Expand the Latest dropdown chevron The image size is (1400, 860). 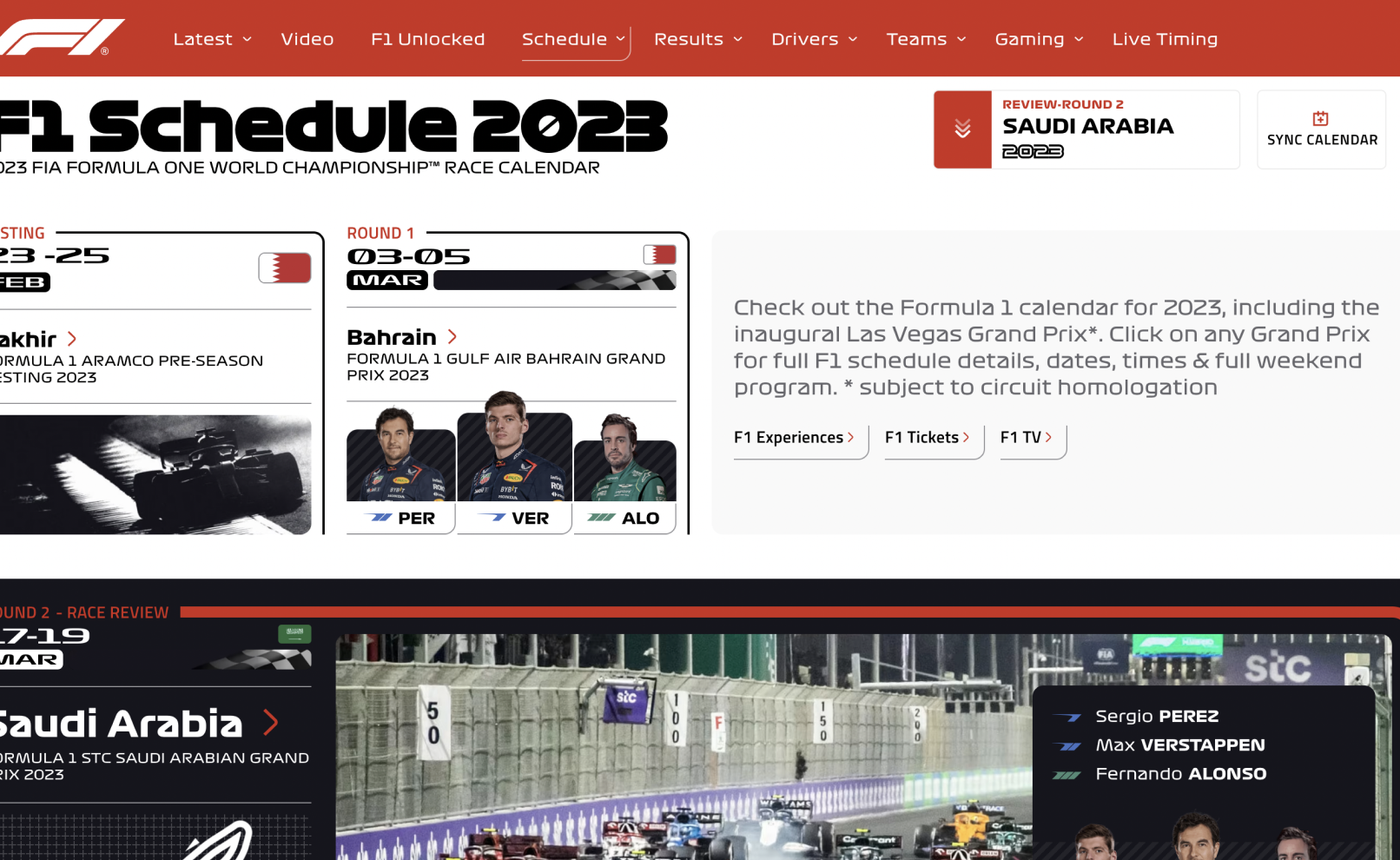coord(248,39)
